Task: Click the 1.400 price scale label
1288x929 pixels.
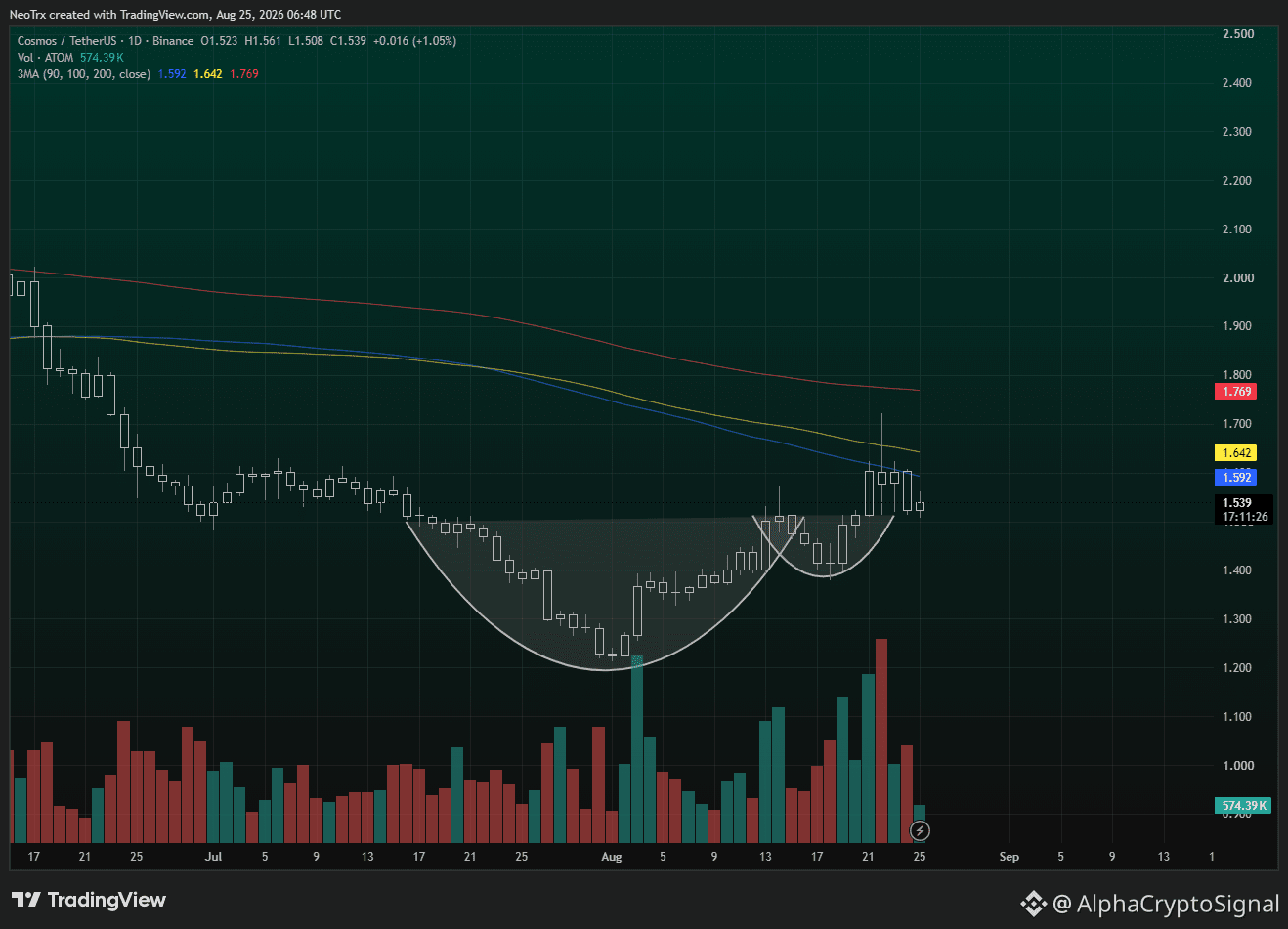Action: [1237, 570]
